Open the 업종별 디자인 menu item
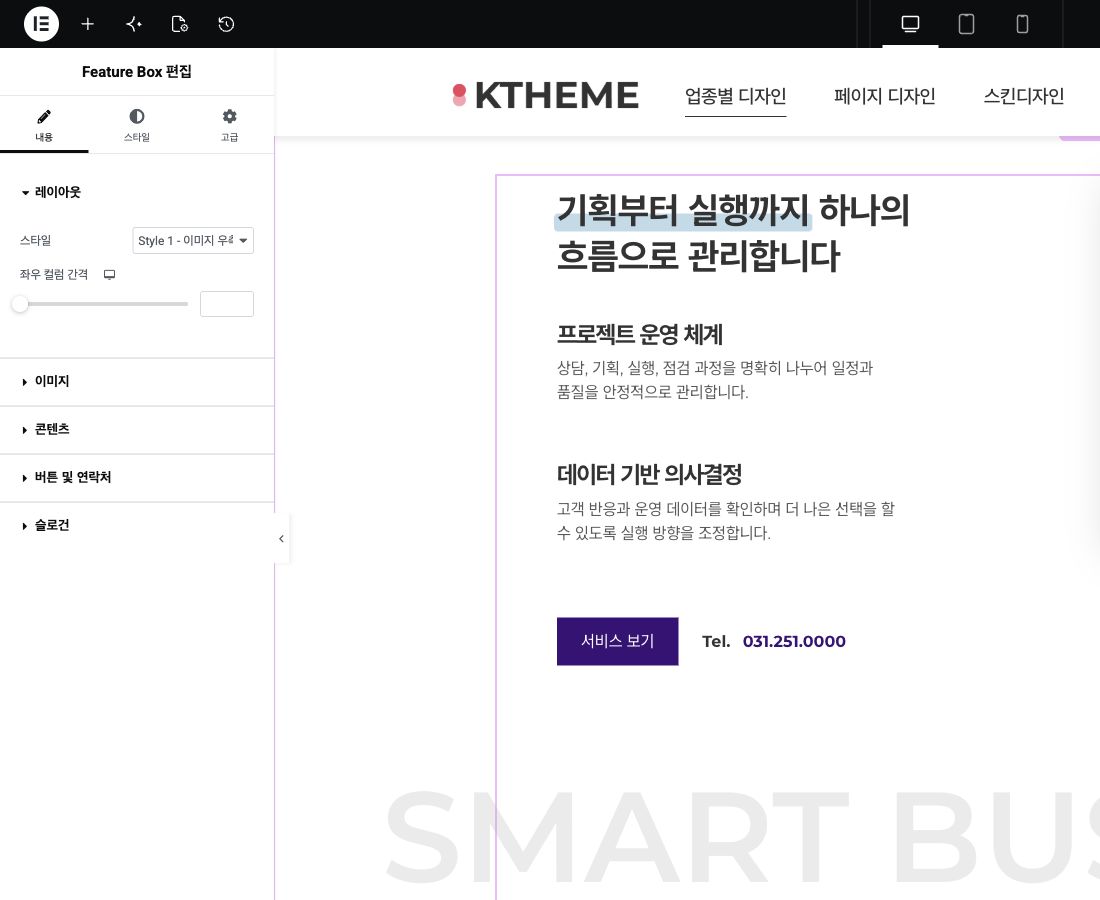1100x900 pixels. click(x=735, y=96)
